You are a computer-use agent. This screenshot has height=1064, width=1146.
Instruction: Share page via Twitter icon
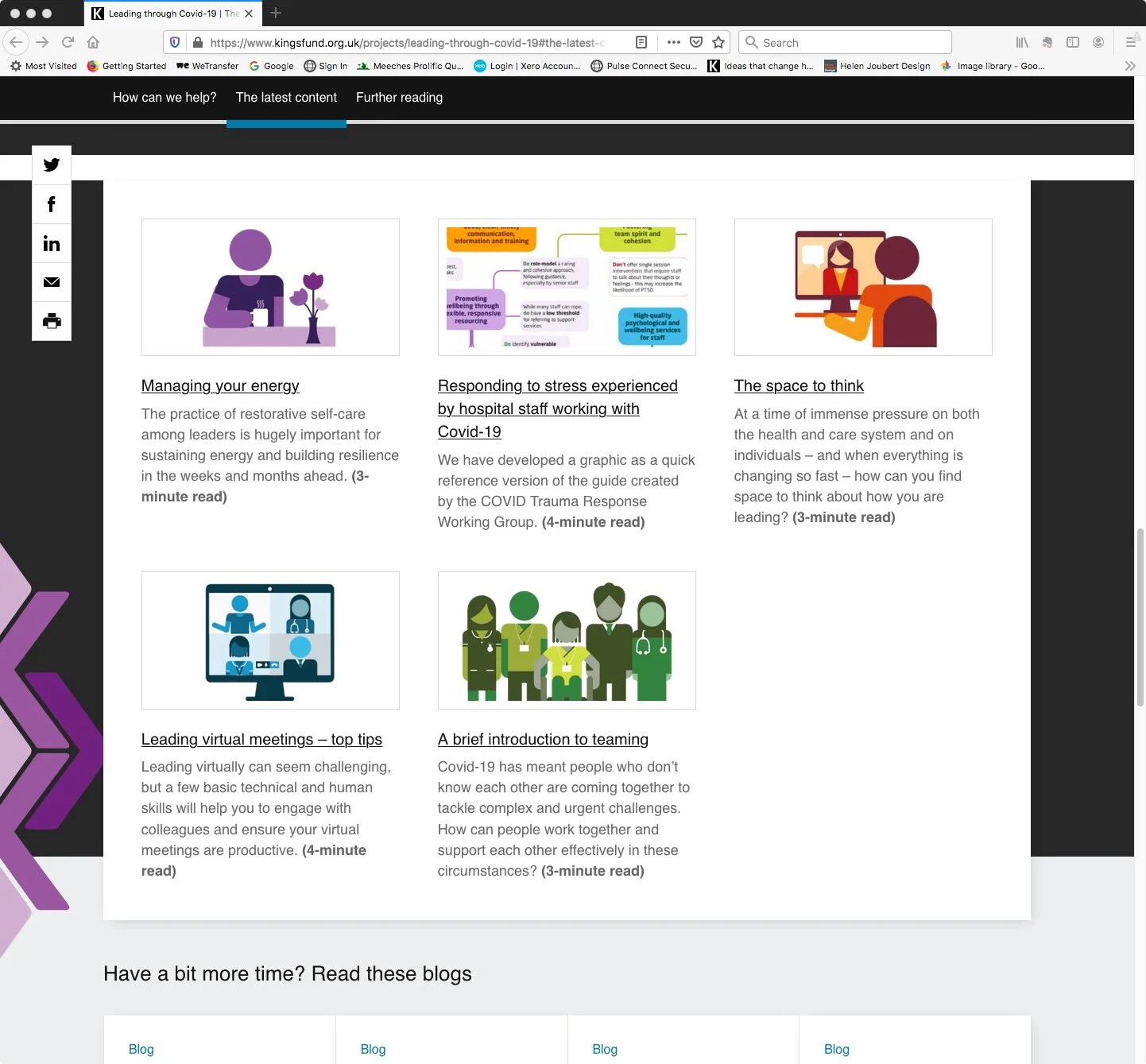coord(52,164)
